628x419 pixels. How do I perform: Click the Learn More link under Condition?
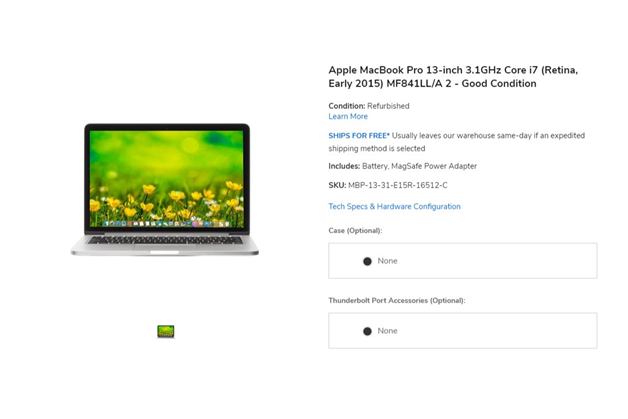(x=348, y=117)
